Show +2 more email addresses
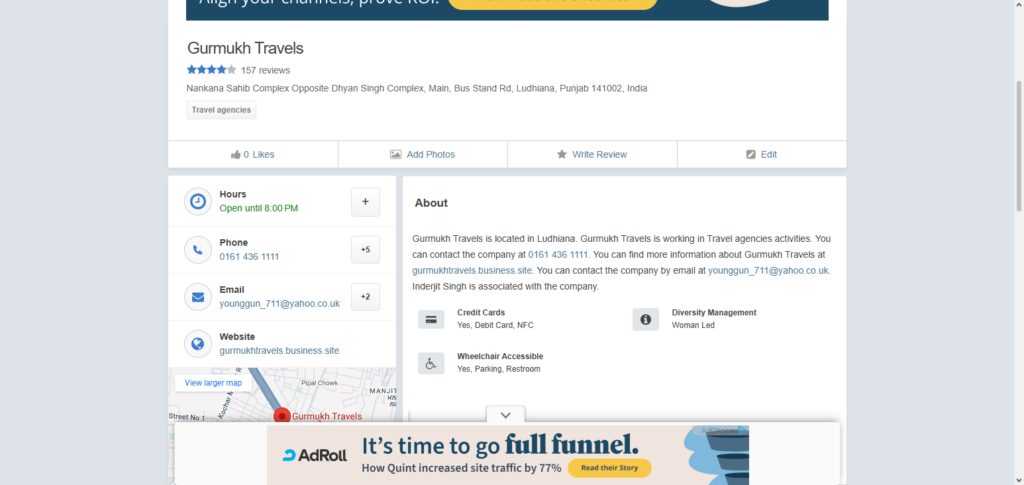Screen dimensions: 1024x485 coord(365,297)
